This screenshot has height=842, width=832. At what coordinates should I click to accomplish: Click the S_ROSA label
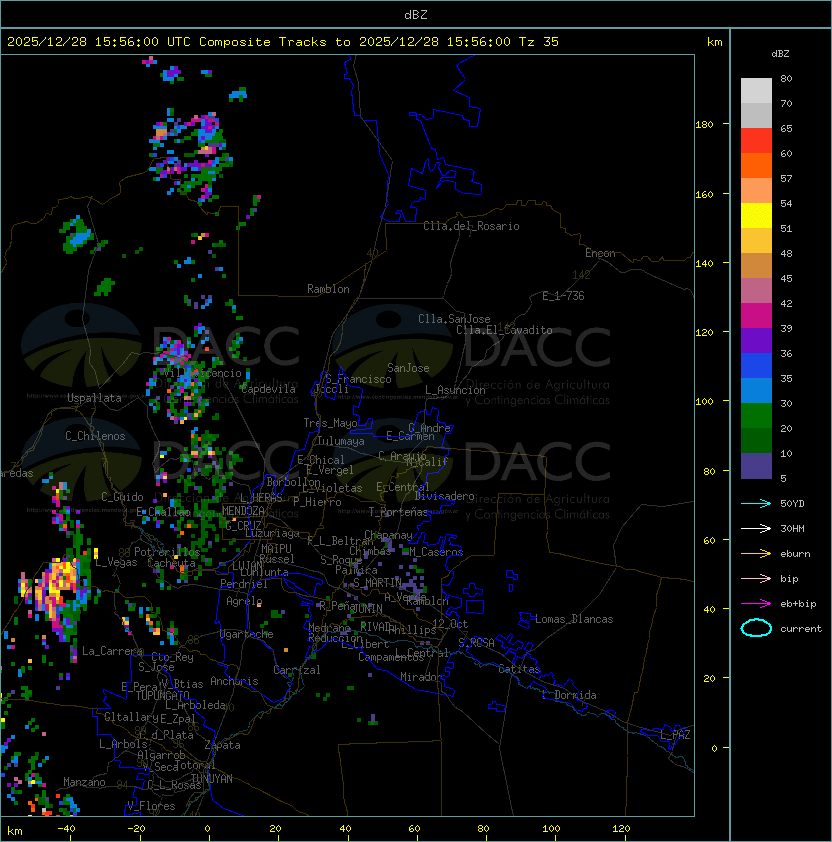[x=476, y=643]
